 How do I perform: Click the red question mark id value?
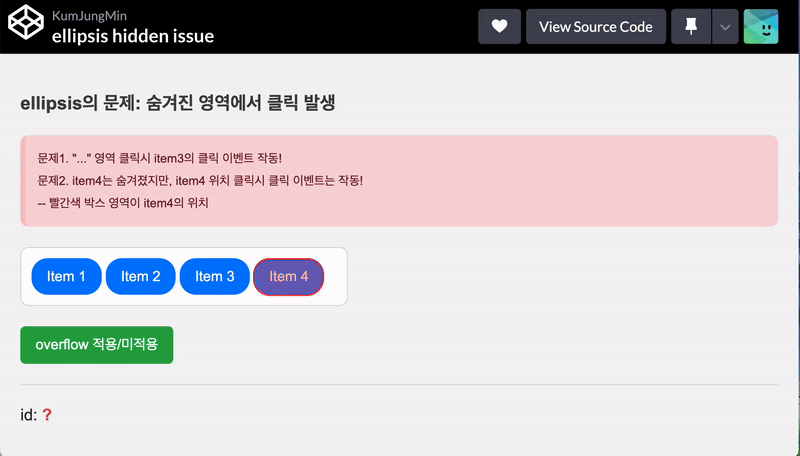[47, 415]
